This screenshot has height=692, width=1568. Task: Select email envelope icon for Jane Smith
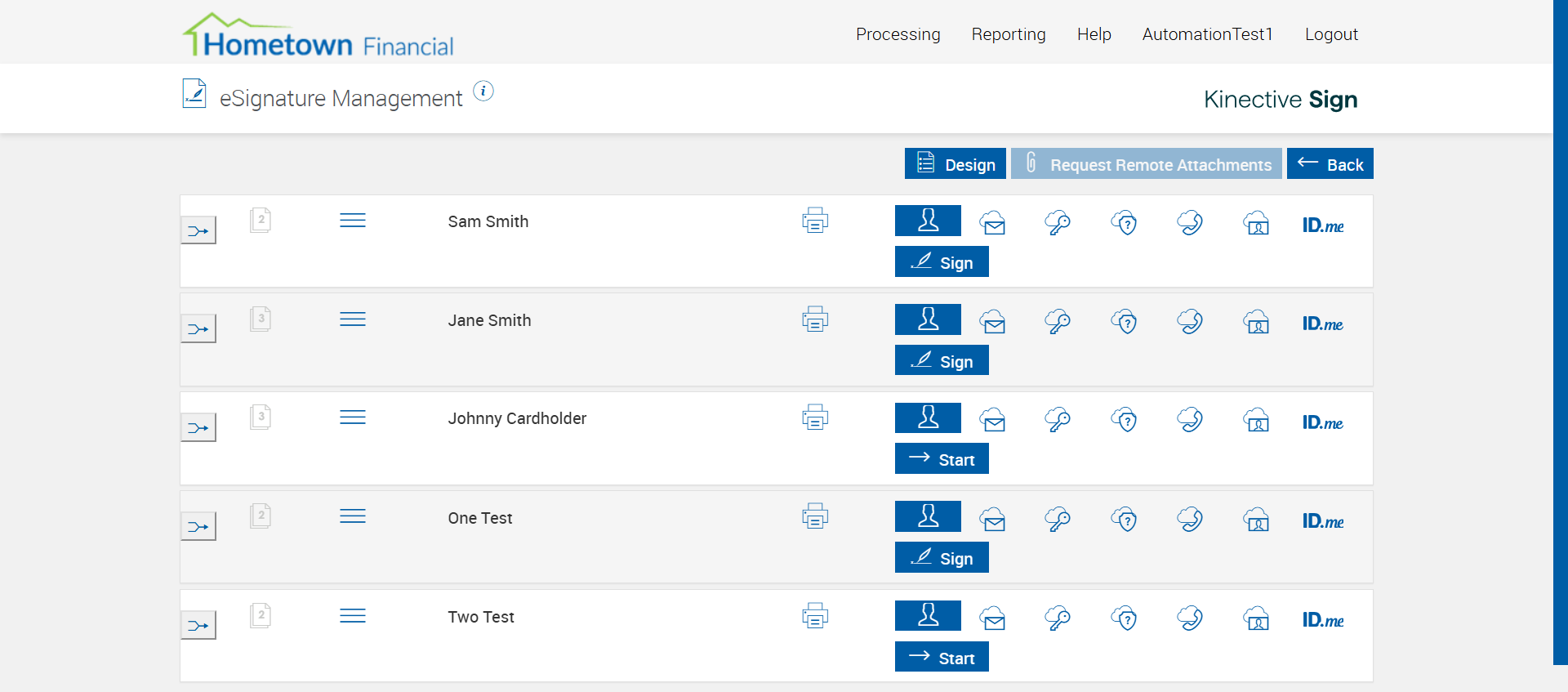click(993, 322)
